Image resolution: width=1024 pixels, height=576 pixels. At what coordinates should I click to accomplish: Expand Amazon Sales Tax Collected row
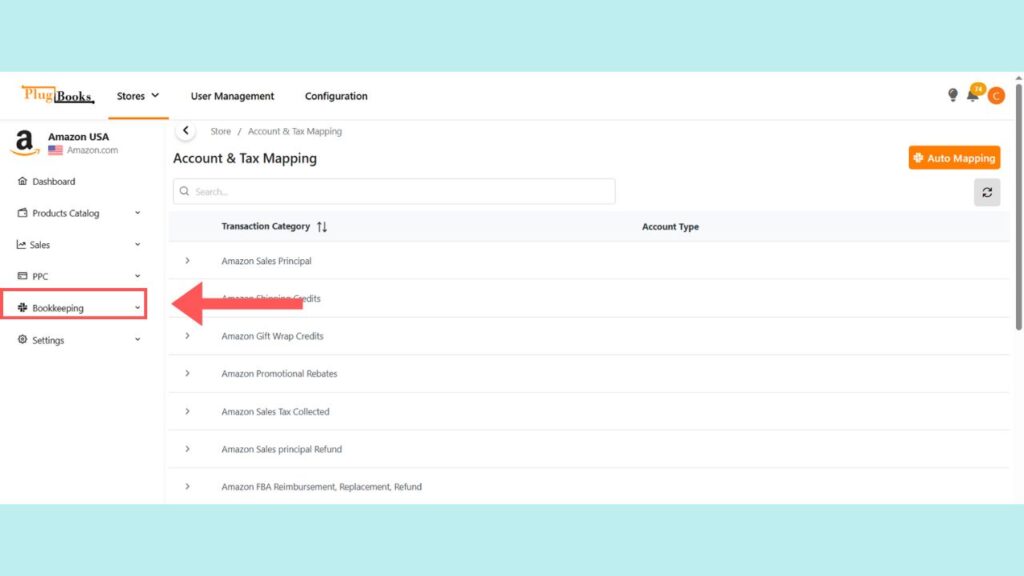[x=187, y=411]
